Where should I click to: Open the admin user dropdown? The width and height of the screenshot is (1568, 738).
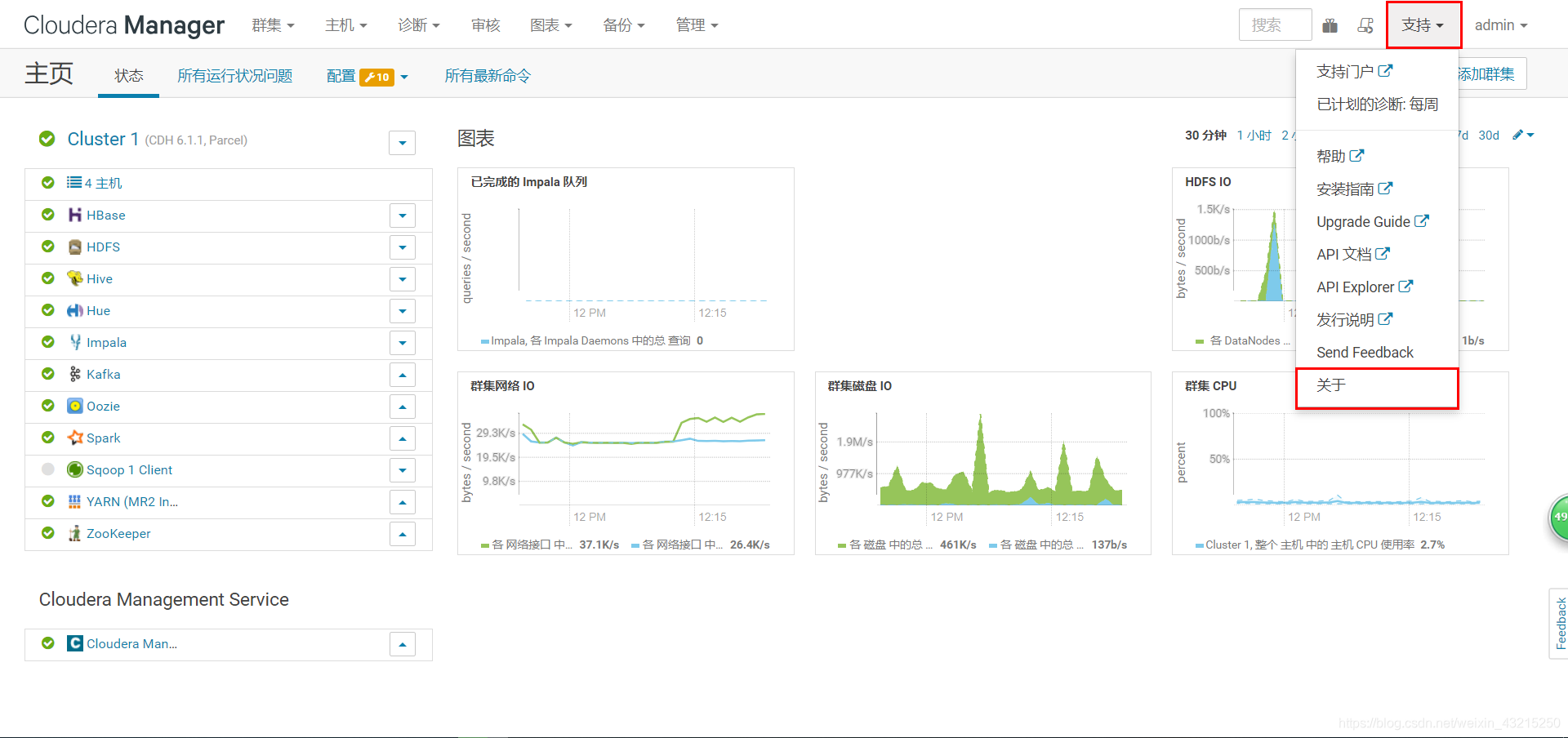[1501, 25]
